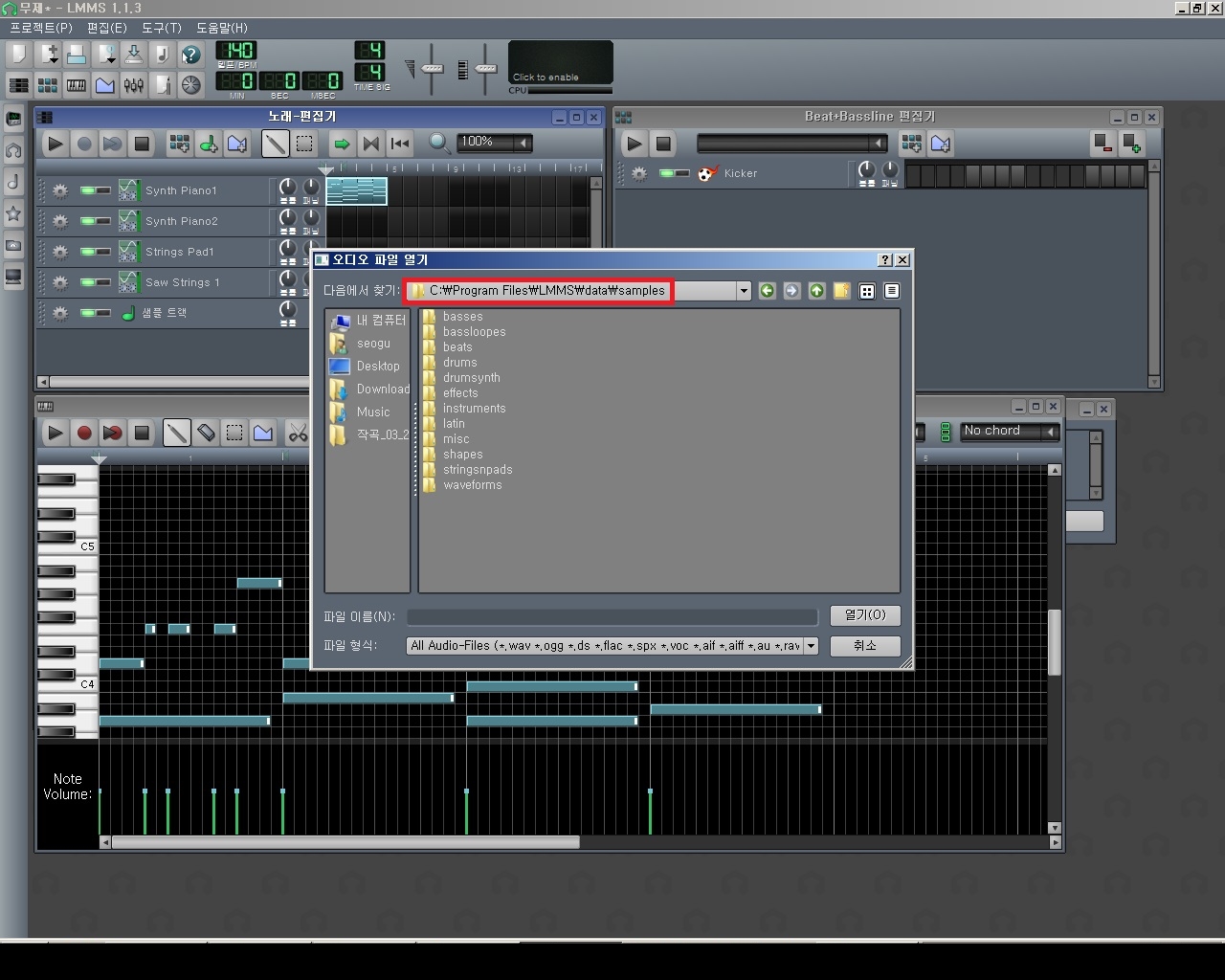Open recently opened projects dropdown
This screenshot has width=1225, height=980.
104,55
